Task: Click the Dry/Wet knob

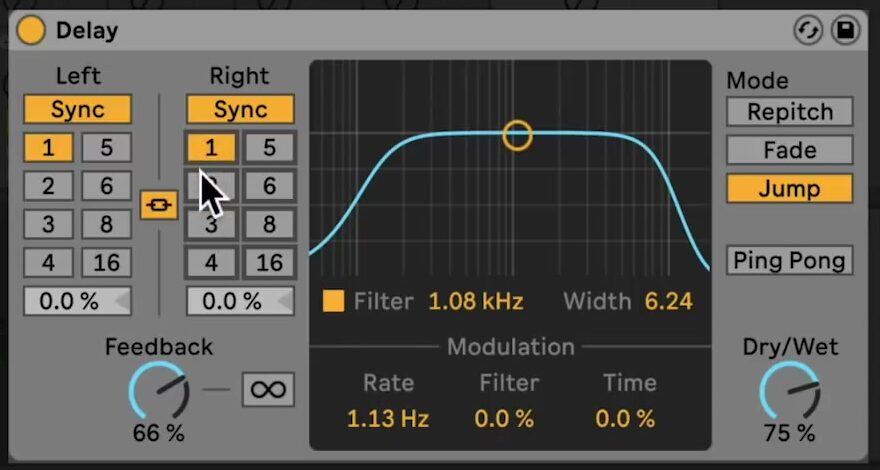Action: 790,390
